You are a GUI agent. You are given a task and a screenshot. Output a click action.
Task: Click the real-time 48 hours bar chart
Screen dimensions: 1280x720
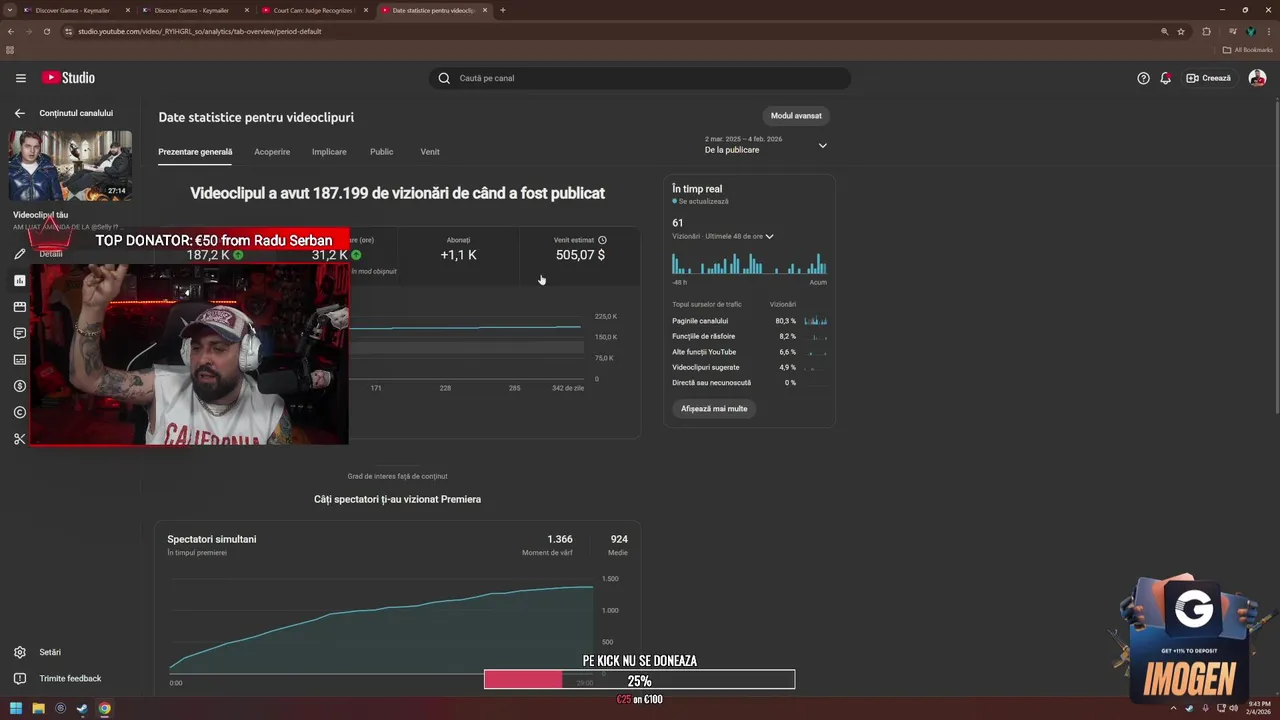pyautogui.click(x=749, y=262)
